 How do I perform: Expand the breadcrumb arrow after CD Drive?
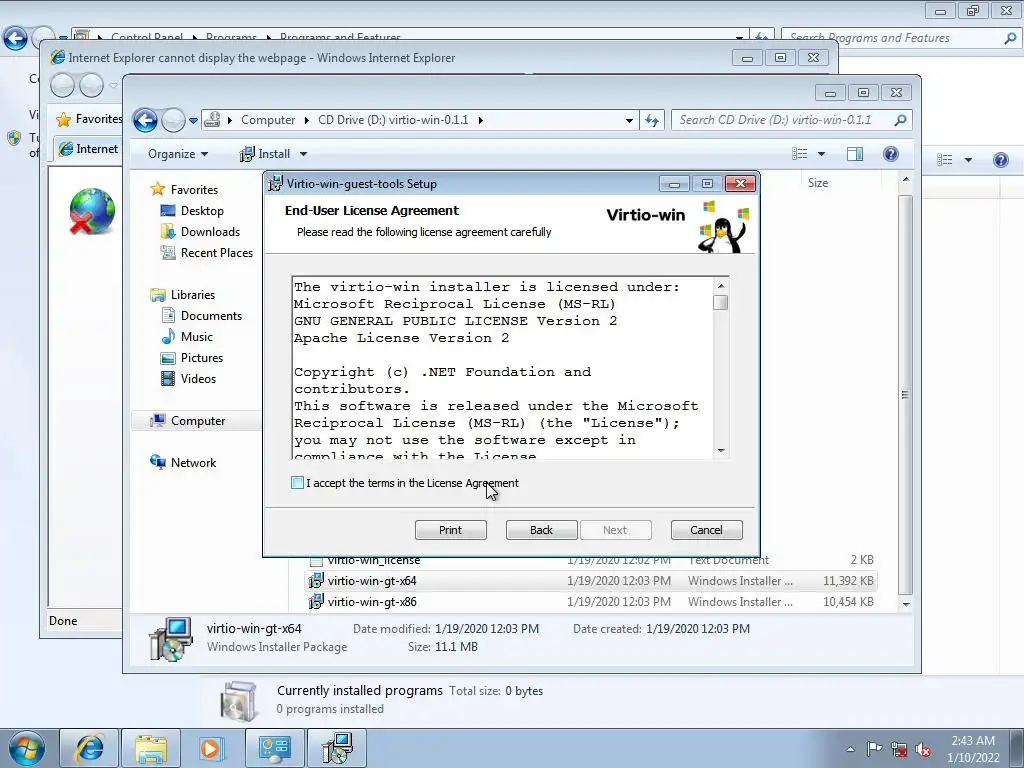click(481, 120)
